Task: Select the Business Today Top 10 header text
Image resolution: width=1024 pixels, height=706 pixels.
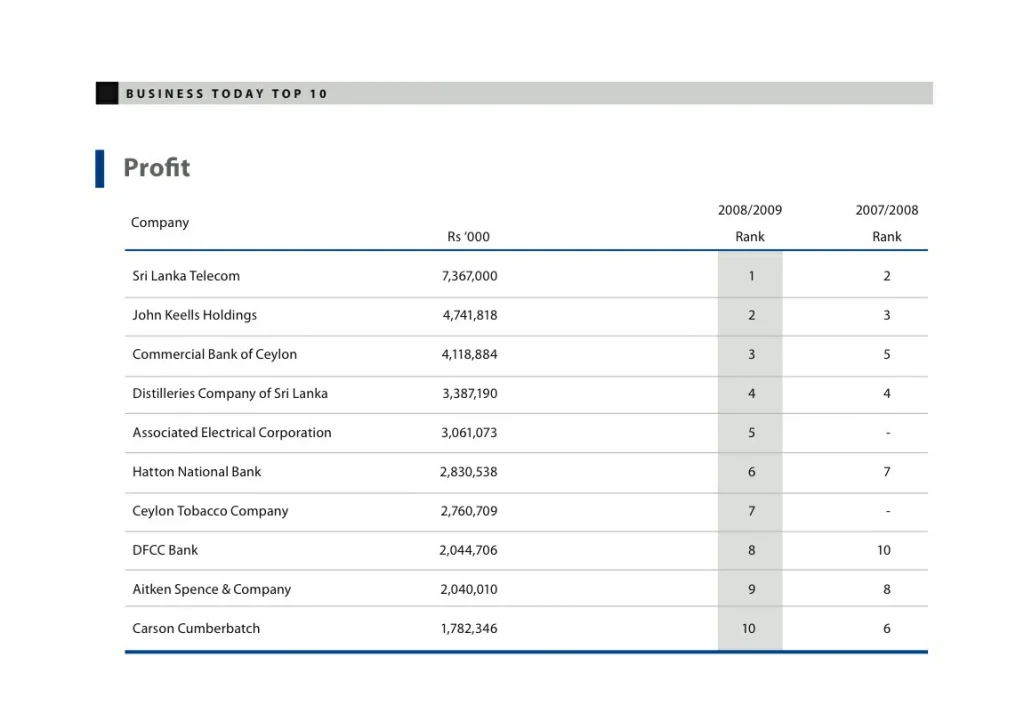Action: [227, 94]
